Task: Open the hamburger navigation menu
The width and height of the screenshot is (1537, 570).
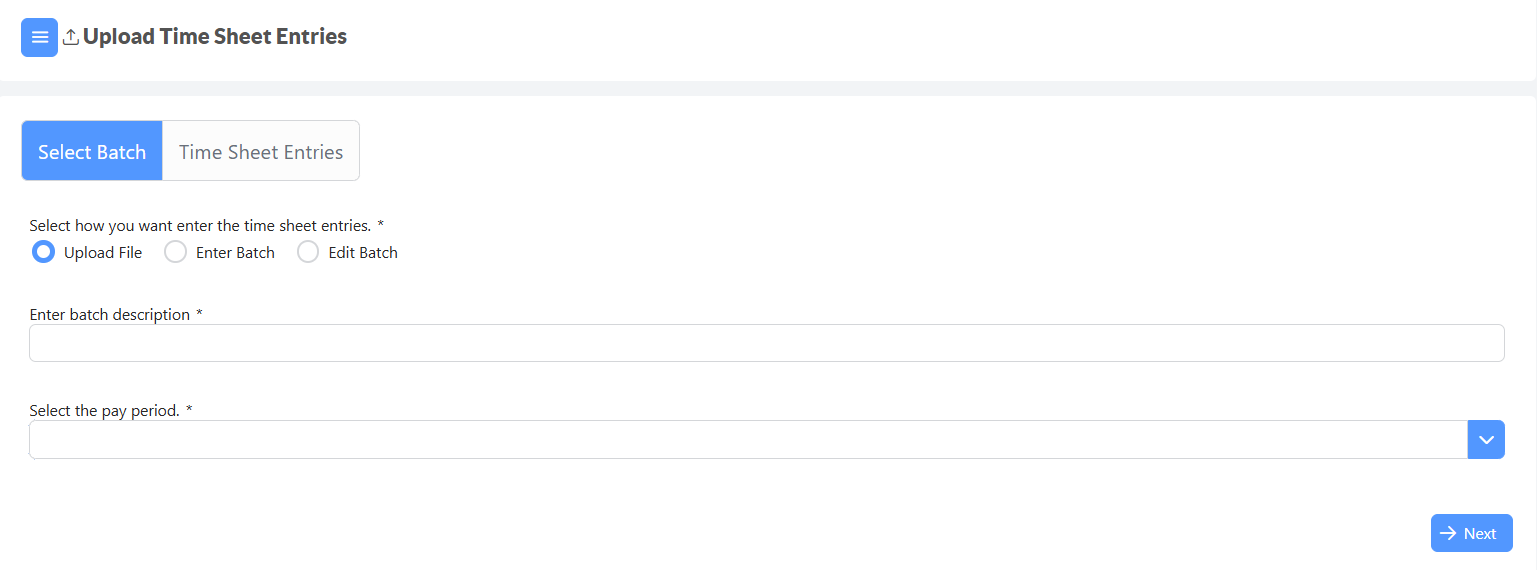Action: (x=39, y=37)
